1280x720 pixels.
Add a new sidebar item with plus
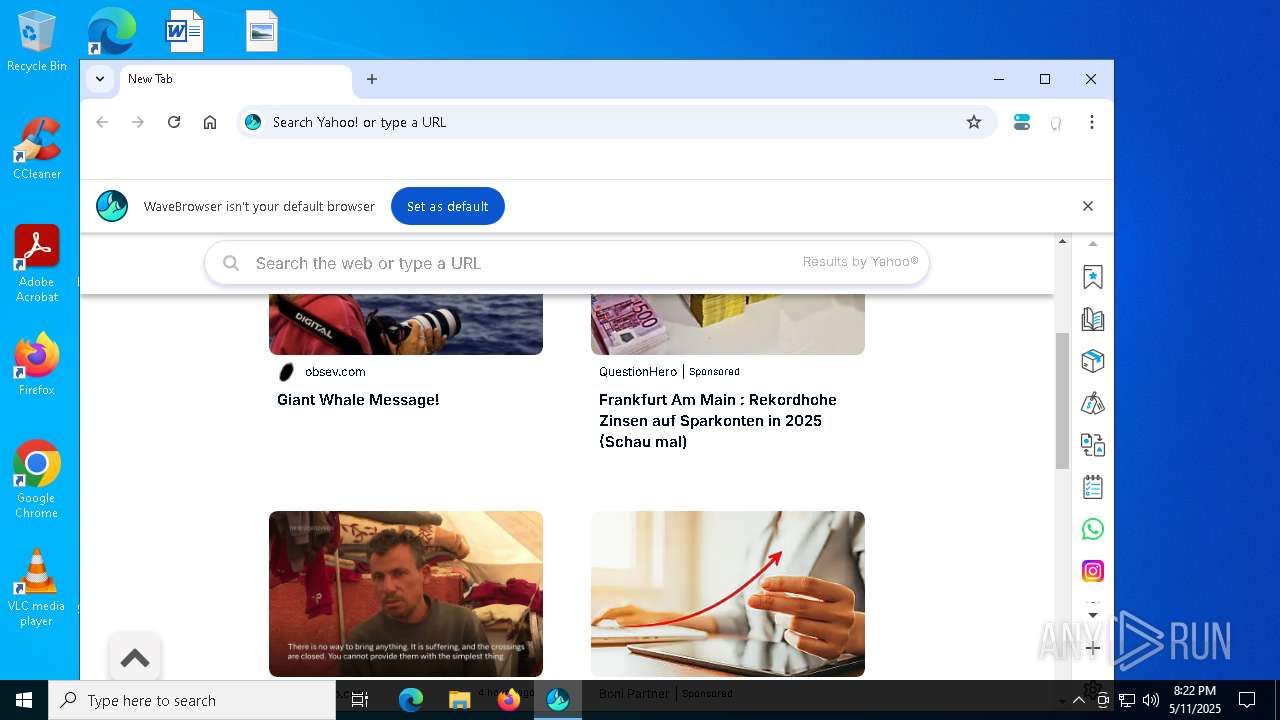(x=1093, y=648)
